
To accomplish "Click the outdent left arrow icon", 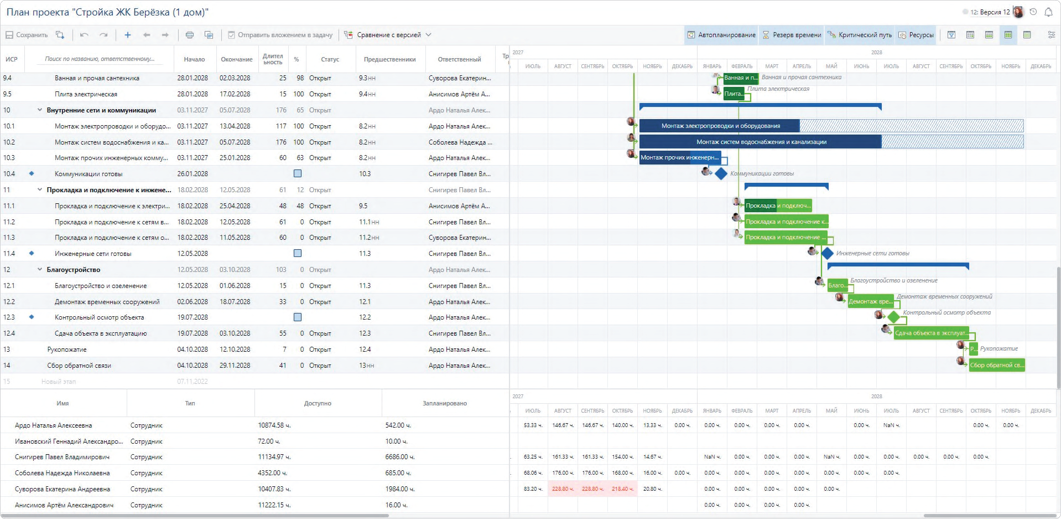I will point(146,35).
